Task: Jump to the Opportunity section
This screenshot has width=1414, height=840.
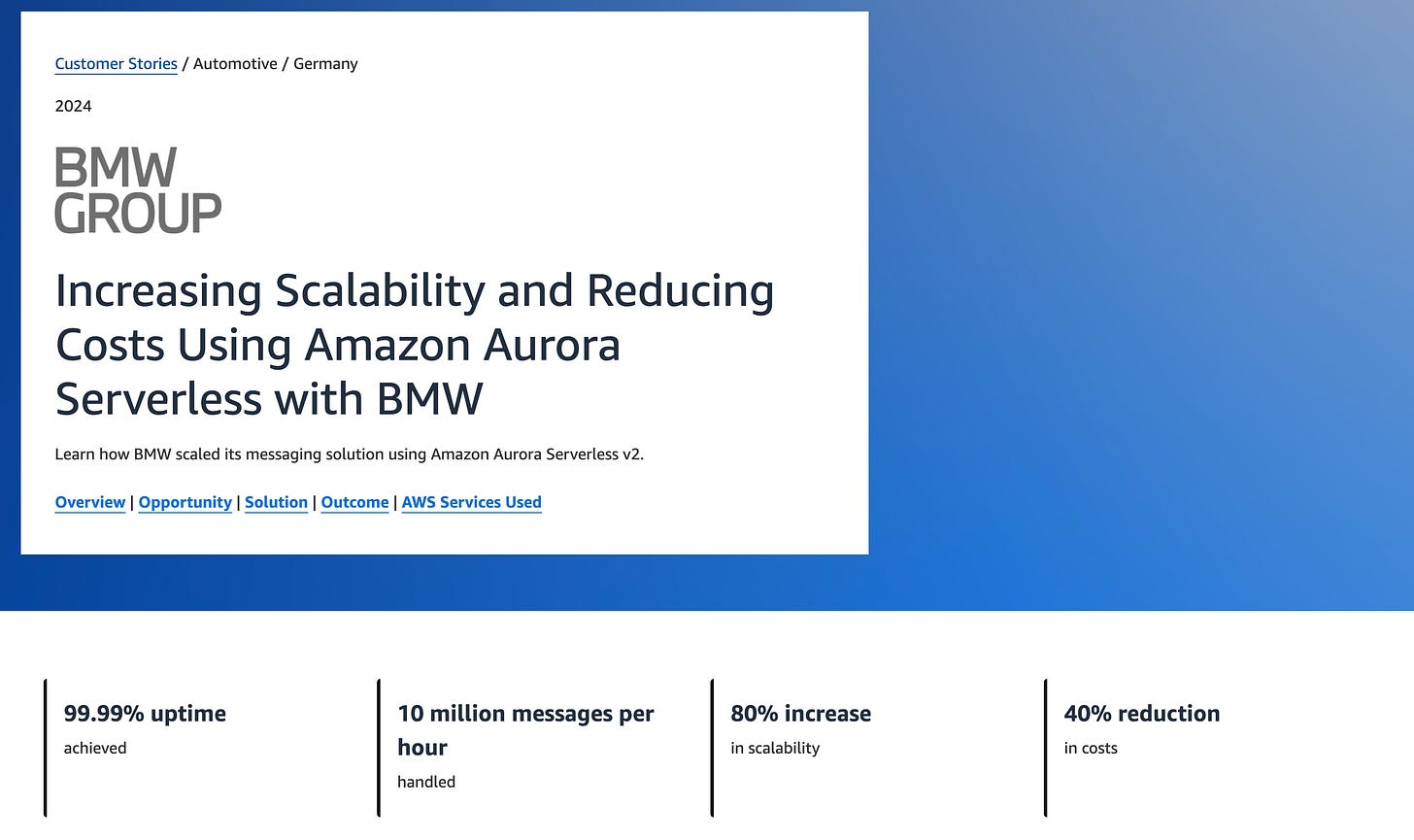Action: 185,502
